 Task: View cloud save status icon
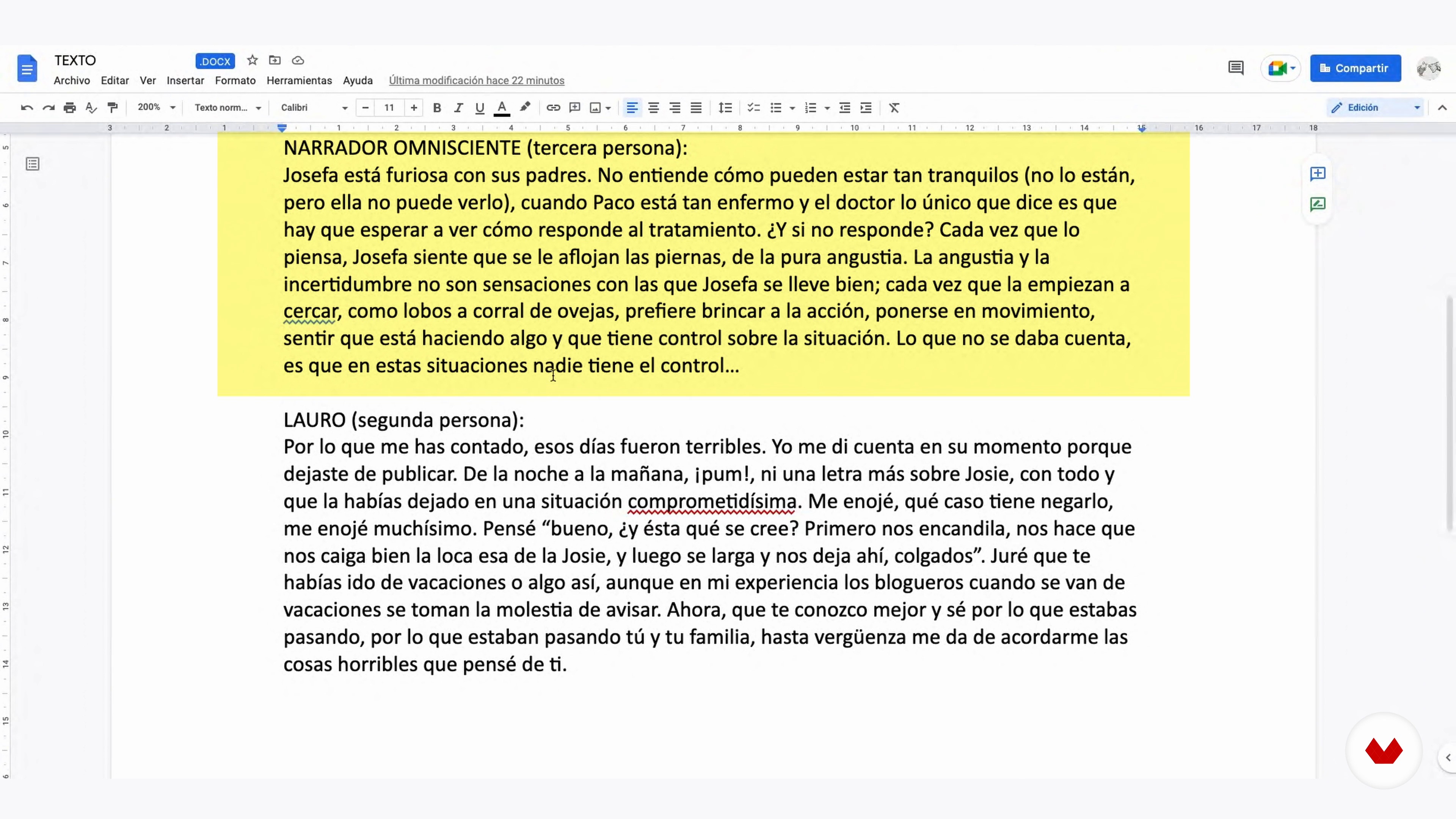click(298, 60)
